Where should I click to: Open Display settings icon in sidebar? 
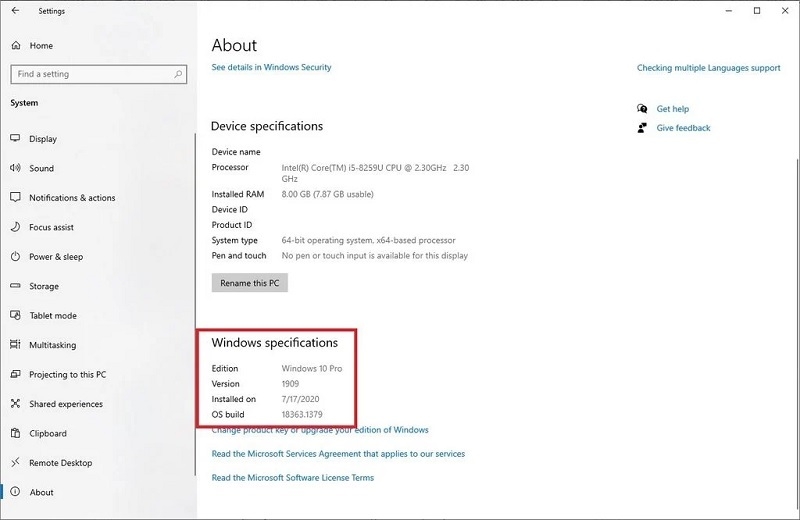coord(16,139)
